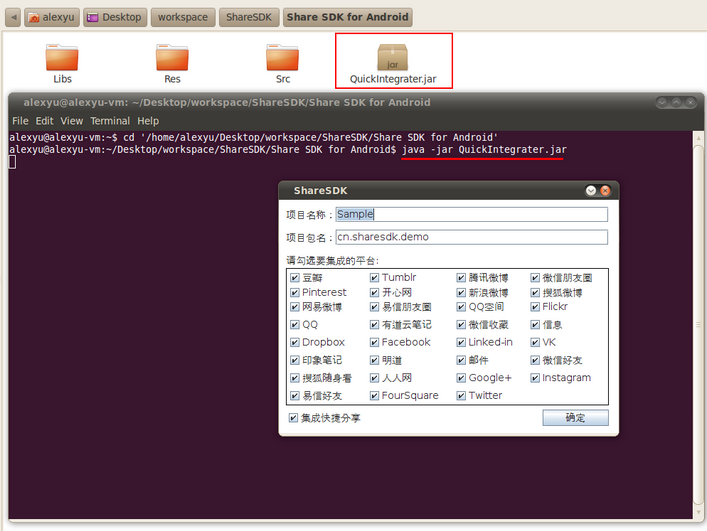Uncheck the Tumblr platform checkbox
The width and height of the screenshot is (707, 531).
click(x=374, y=278)
